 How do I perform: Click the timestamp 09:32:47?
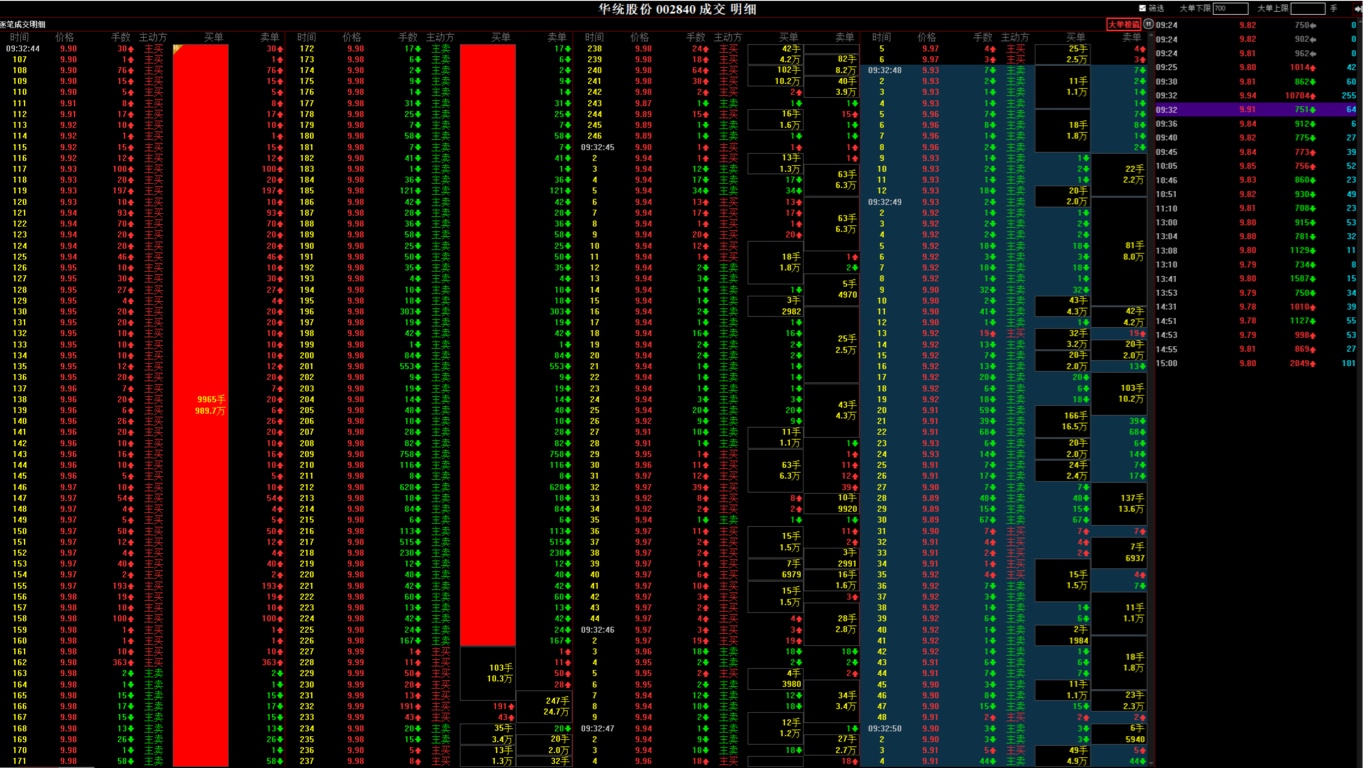point(598,729)
